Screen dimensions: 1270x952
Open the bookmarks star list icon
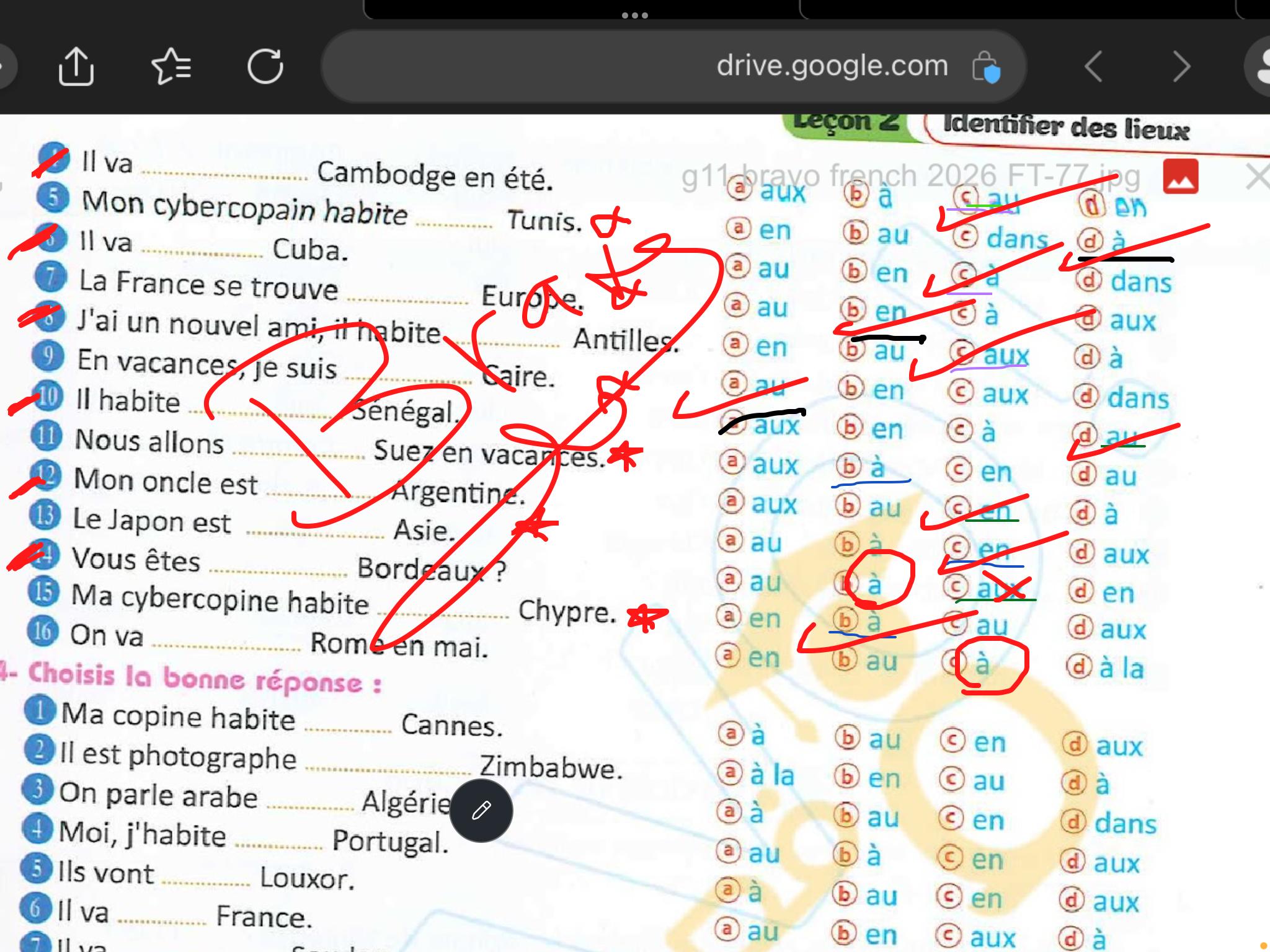coord(171,66)
